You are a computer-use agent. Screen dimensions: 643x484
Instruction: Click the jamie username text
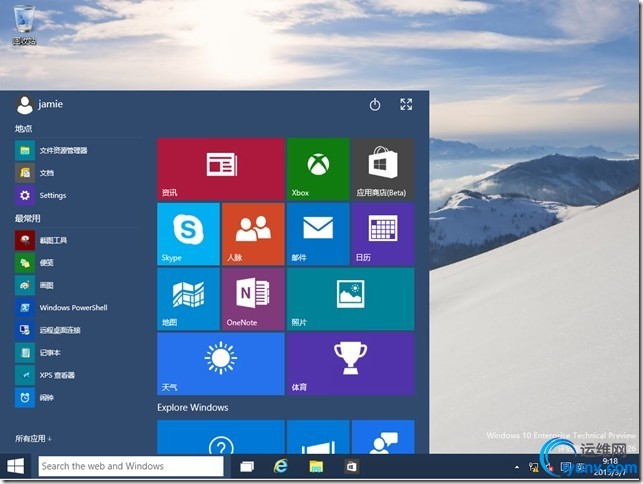[x=50, y=104]
